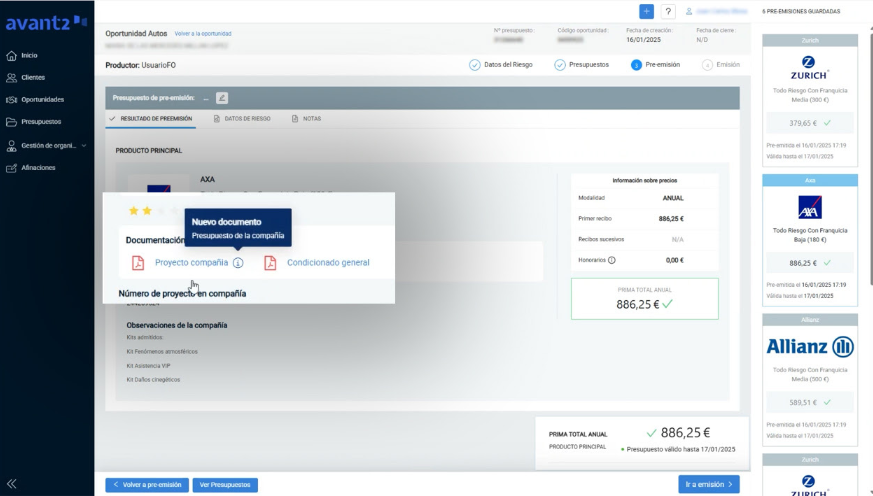Screen dimensions: 873x496
Task: Open the Condicionado general PDF icon
Action: click(270, 263)
